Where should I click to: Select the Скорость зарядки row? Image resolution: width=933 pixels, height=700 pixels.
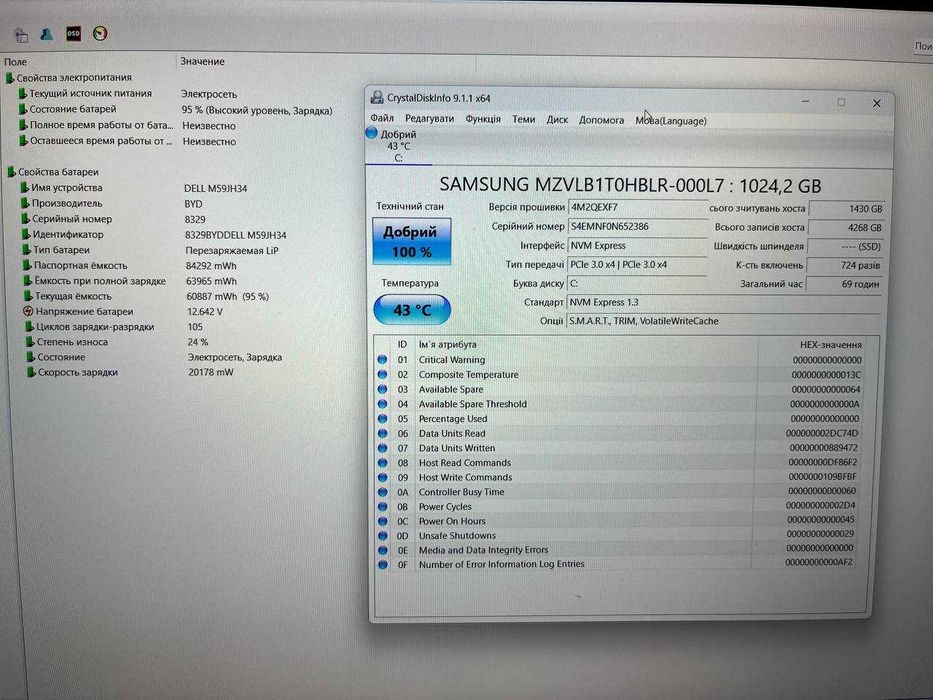coord(131,372)
